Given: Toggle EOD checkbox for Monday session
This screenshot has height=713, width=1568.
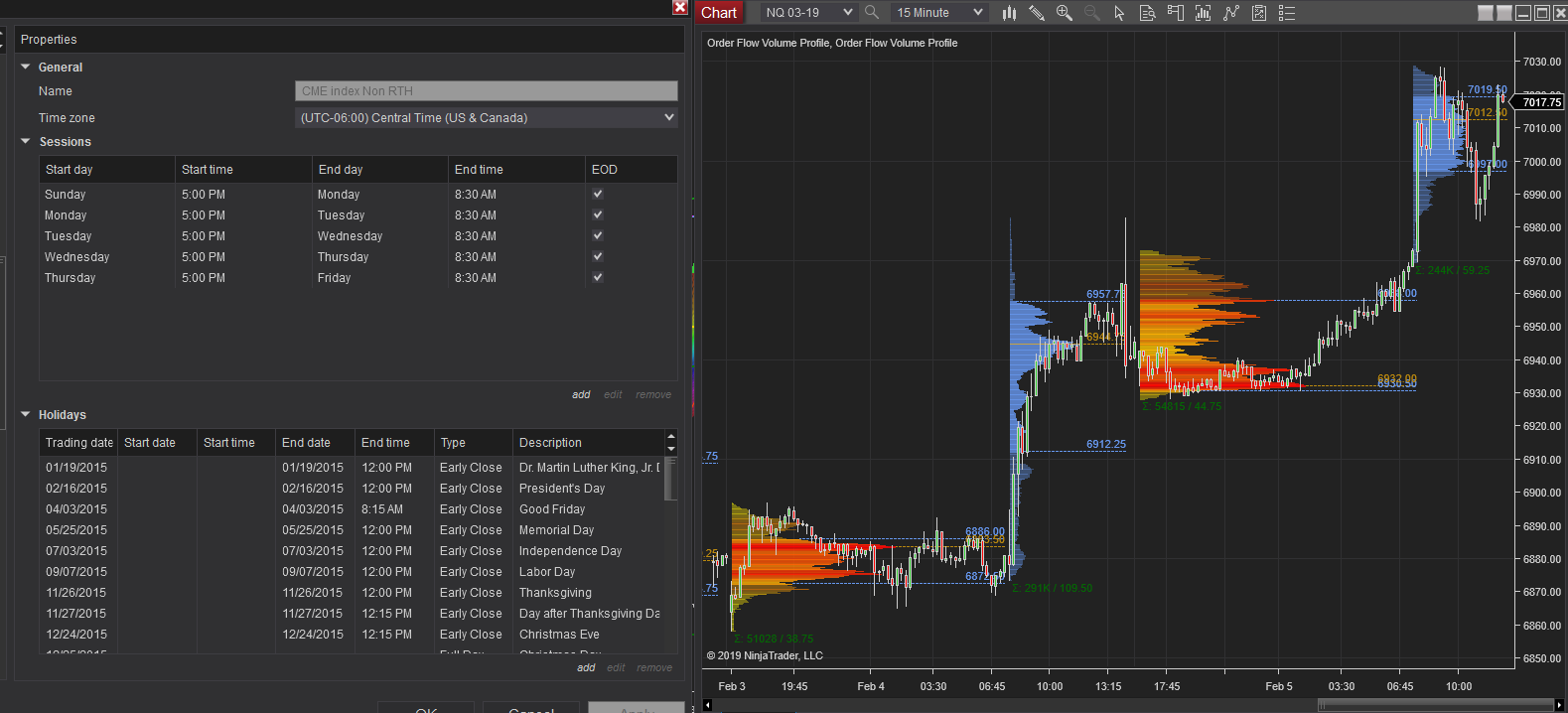Looking at the screenshot, I should coord(598,214).
